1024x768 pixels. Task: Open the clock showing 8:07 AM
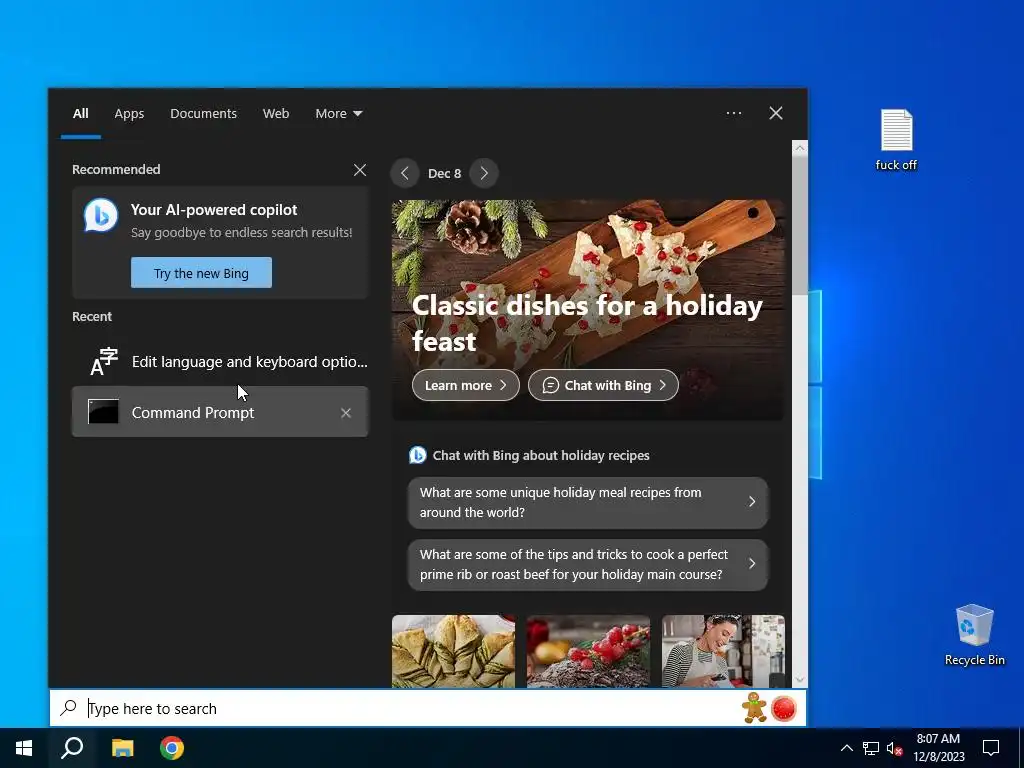(x=938, y=748)
